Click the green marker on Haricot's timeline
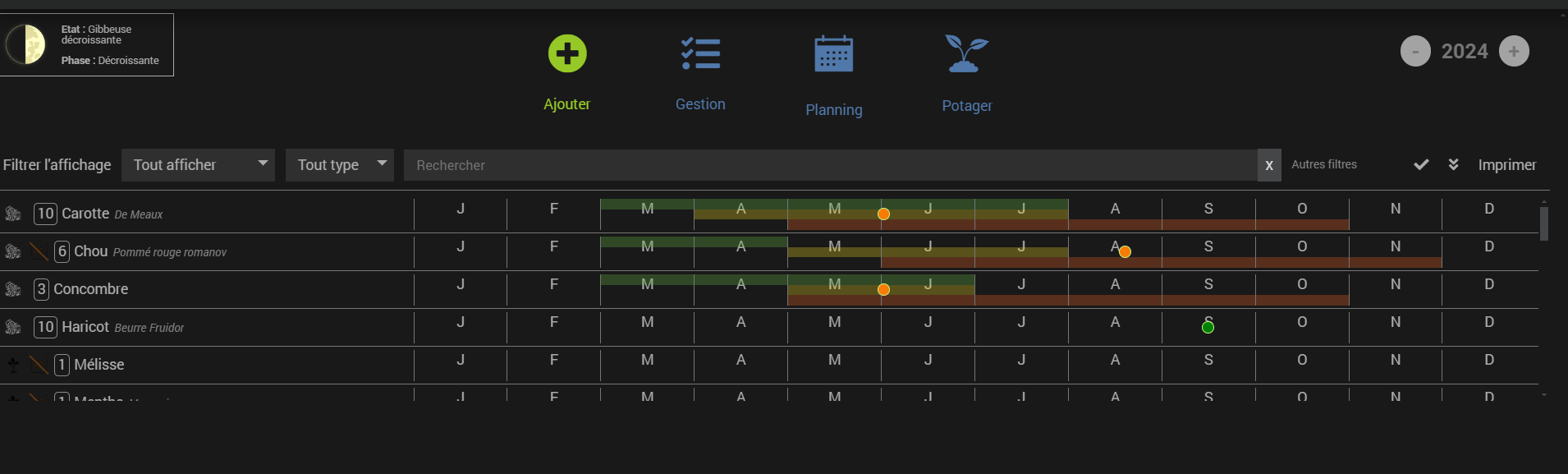The image size is (1568, 474). 1208,328
